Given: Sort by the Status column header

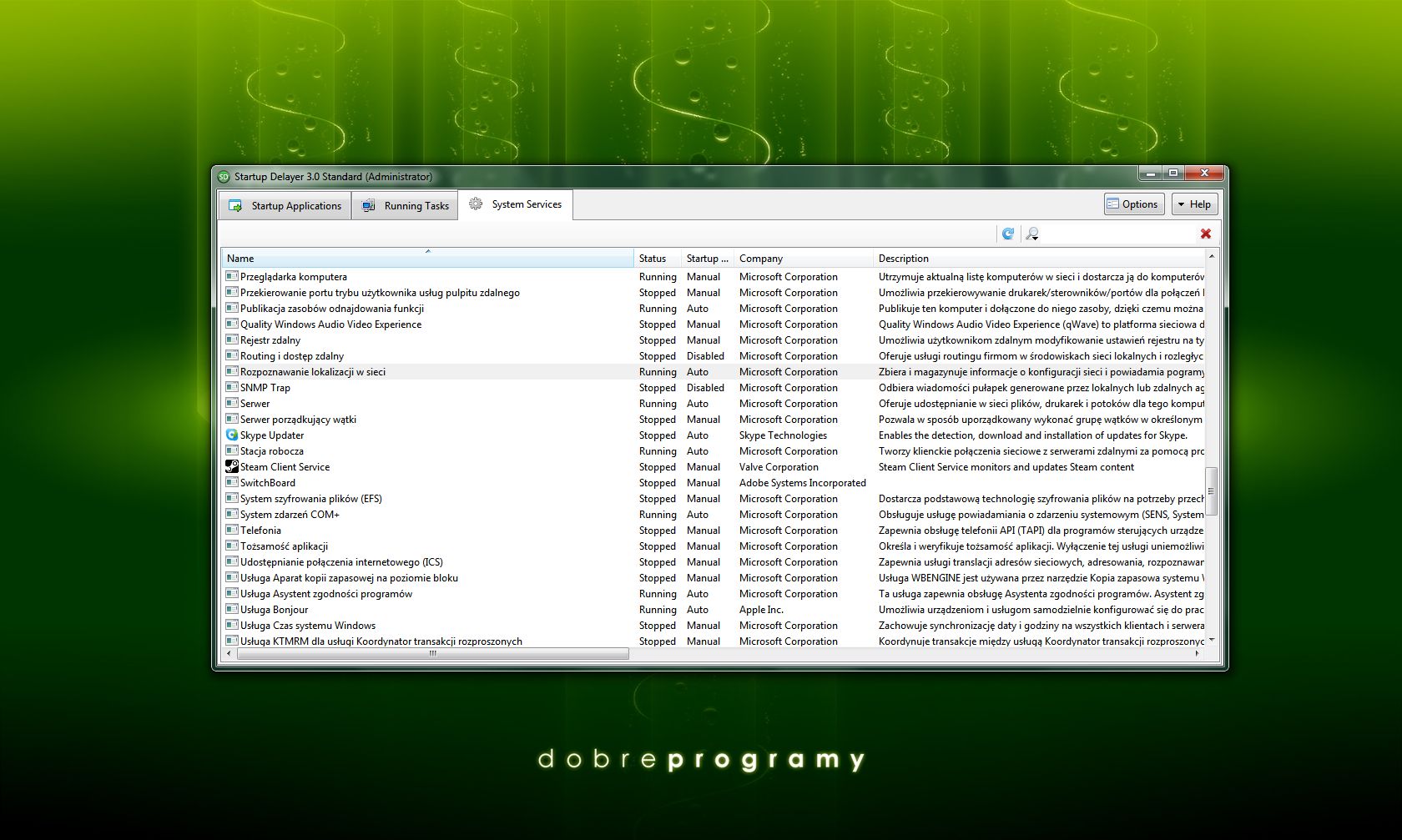Looking at the screenshot, I should pyautogui.click(x=658, y=259).
